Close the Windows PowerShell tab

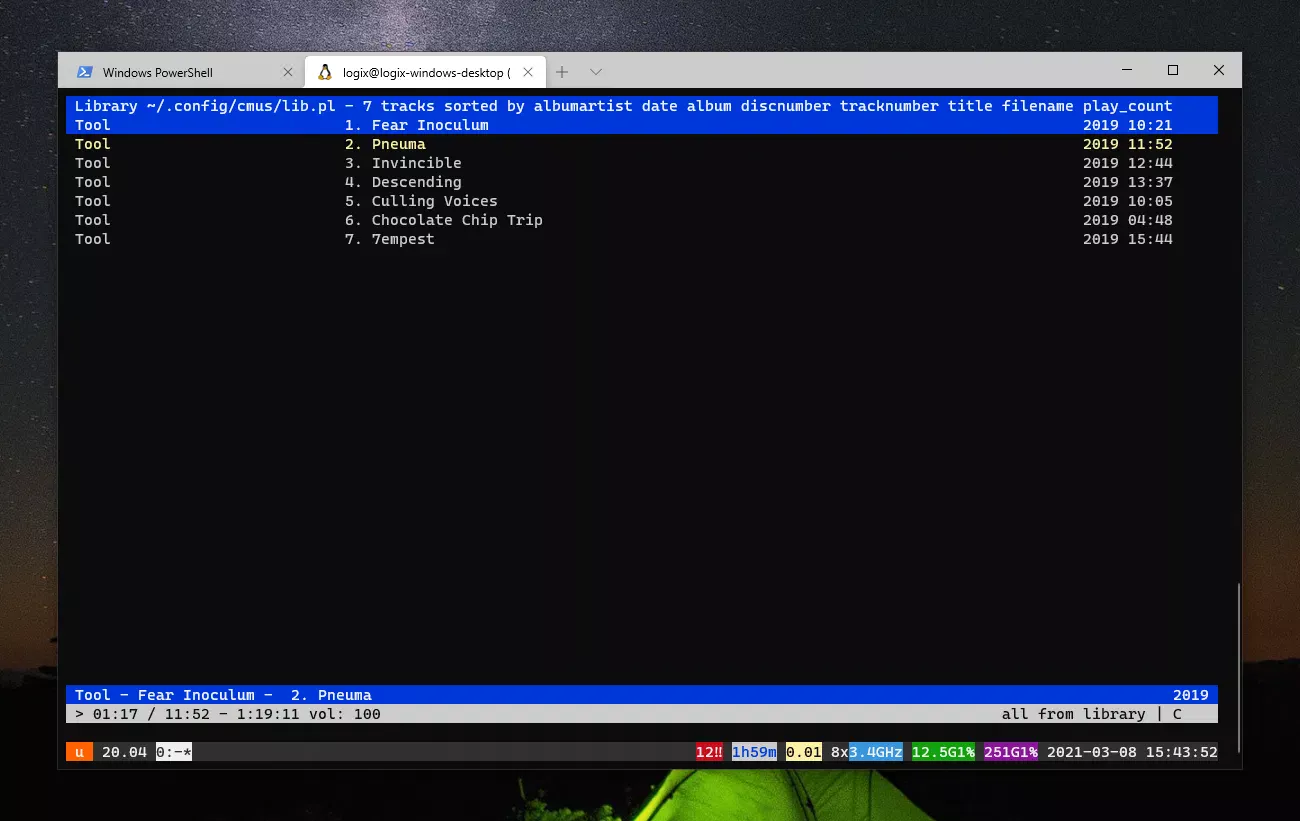288,72
